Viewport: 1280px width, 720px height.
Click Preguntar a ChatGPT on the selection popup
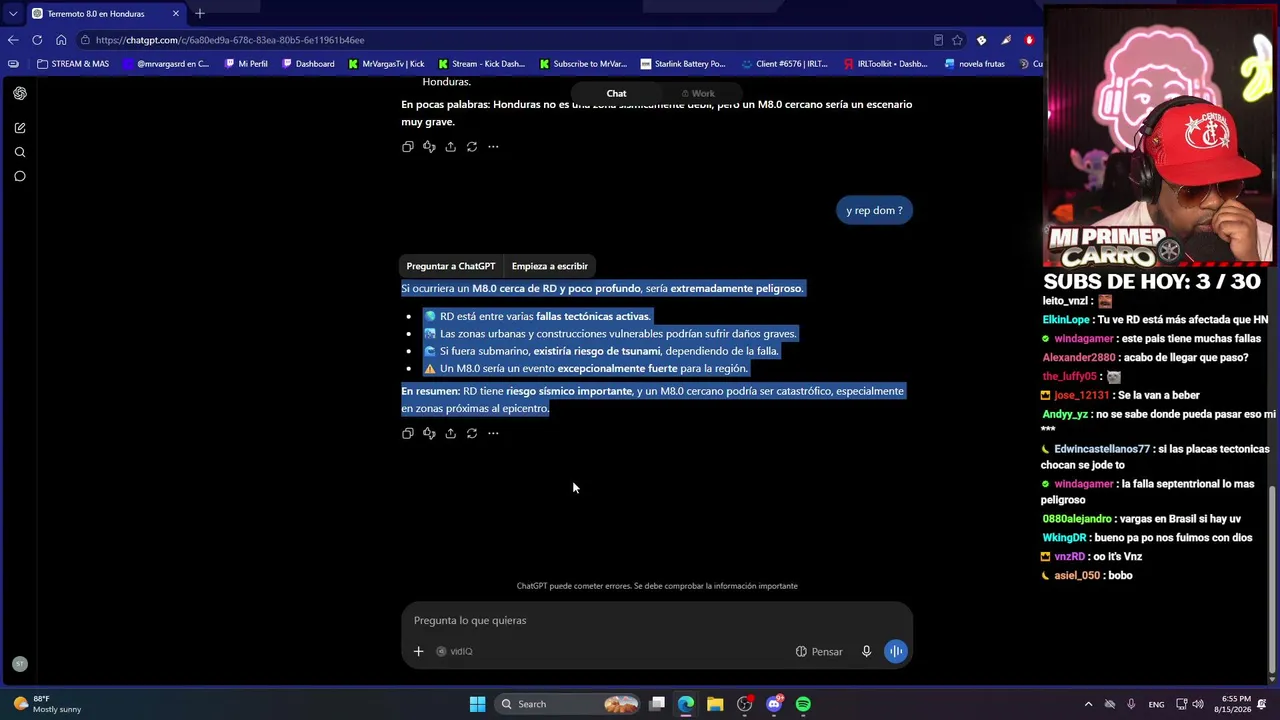point(451,266)
